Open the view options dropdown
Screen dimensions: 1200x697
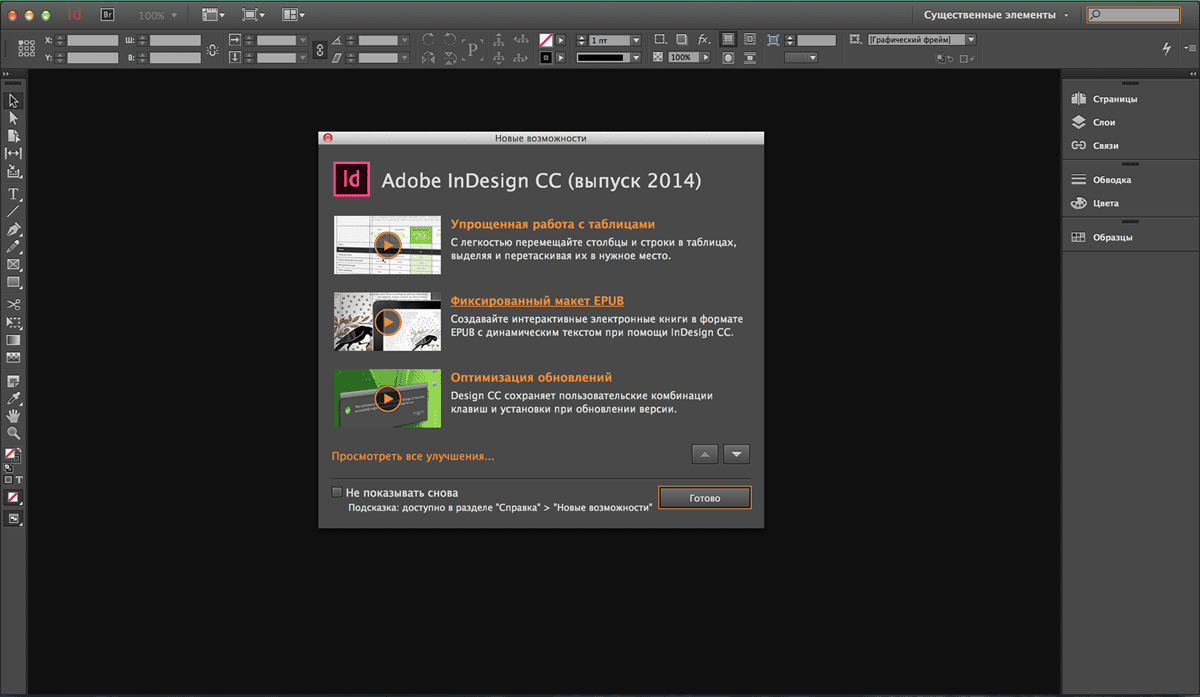tap(212, 15)
